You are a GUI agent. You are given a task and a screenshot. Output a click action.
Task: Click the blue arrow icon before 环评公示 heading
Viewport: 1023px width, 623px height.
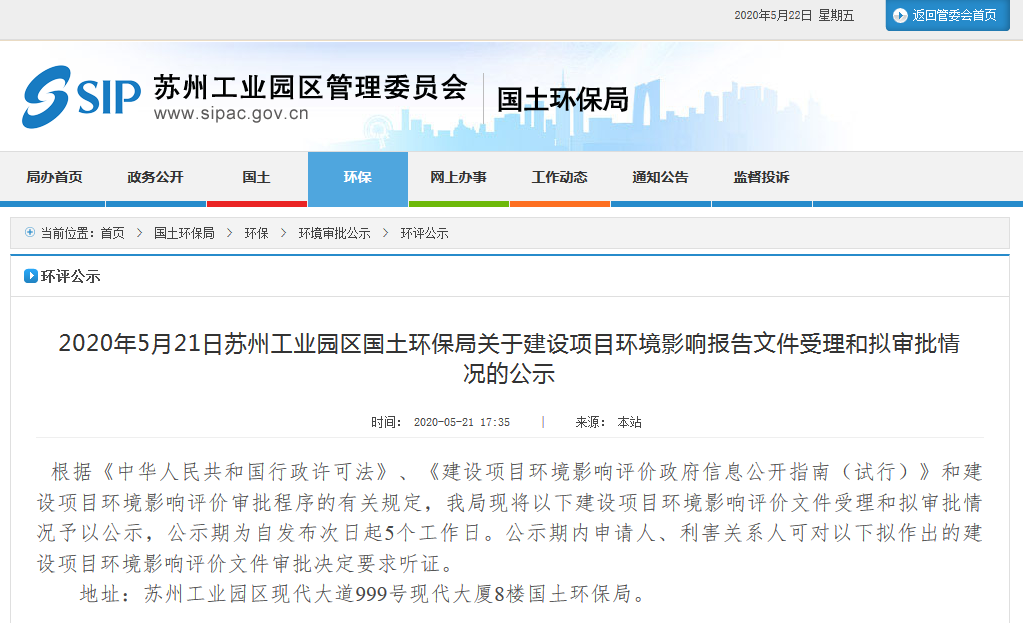tap(31, 277)
